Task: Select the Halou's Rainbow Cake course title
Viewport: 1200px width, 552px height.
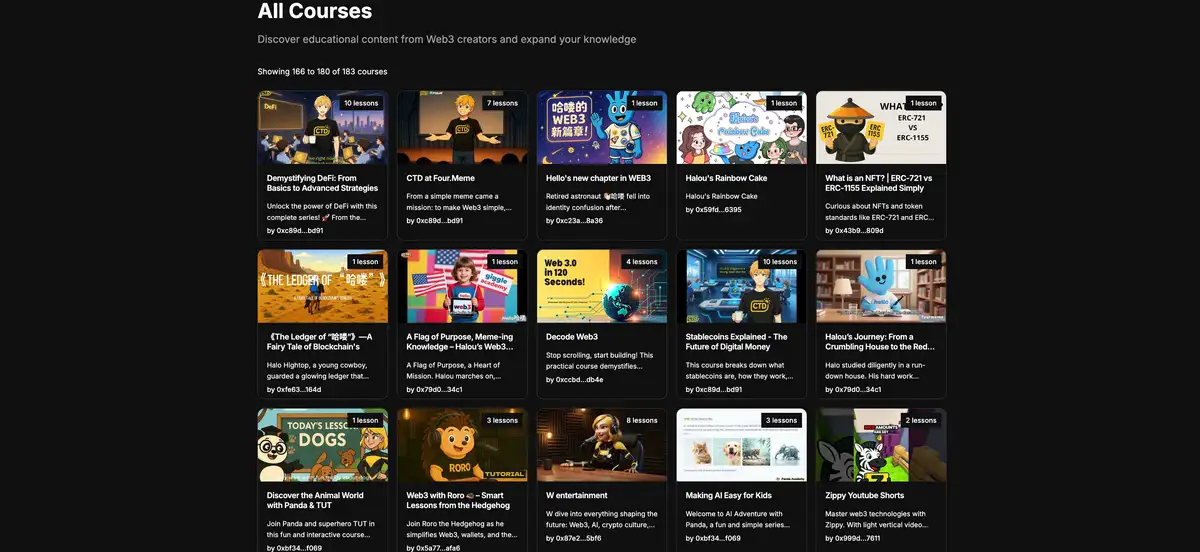Action: [x=726, y=178]
